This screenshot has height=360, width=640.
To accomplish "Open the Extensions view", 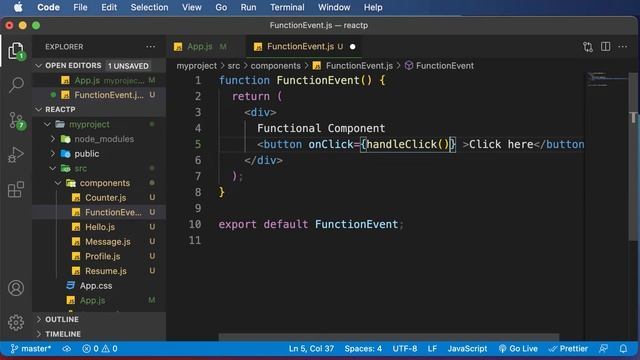I will tap(16, 190).
